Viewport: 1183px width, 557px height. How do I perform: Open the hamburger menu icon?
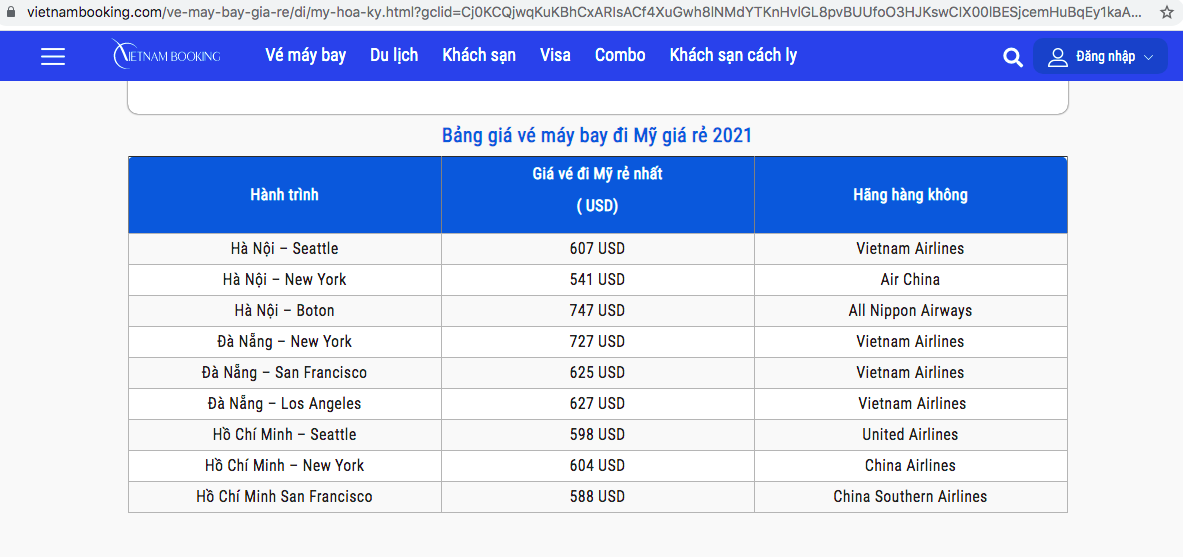[53, 56]
